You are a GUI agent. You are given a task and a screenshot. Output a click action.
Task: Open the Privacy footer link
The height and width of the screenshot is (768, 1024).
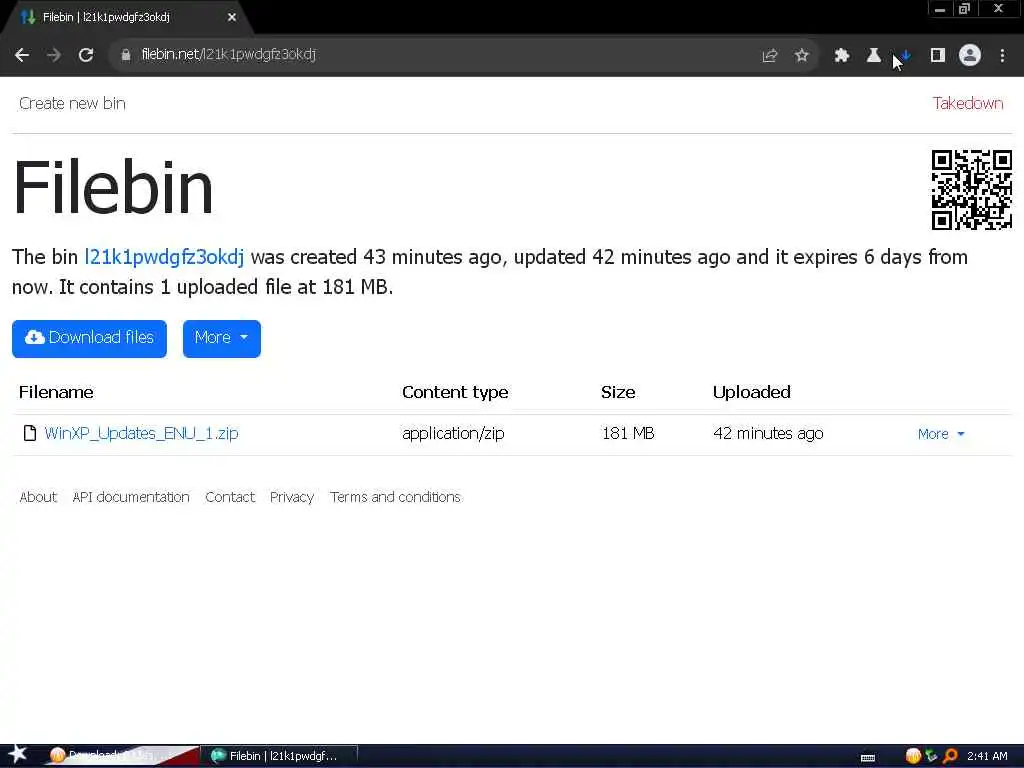point(292,497)
